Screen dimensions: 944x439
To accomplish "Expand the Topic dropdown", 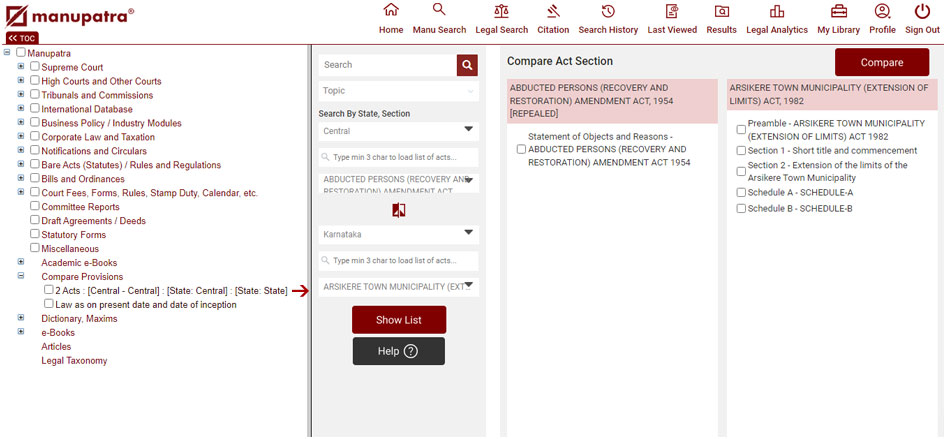I will 398,91.
